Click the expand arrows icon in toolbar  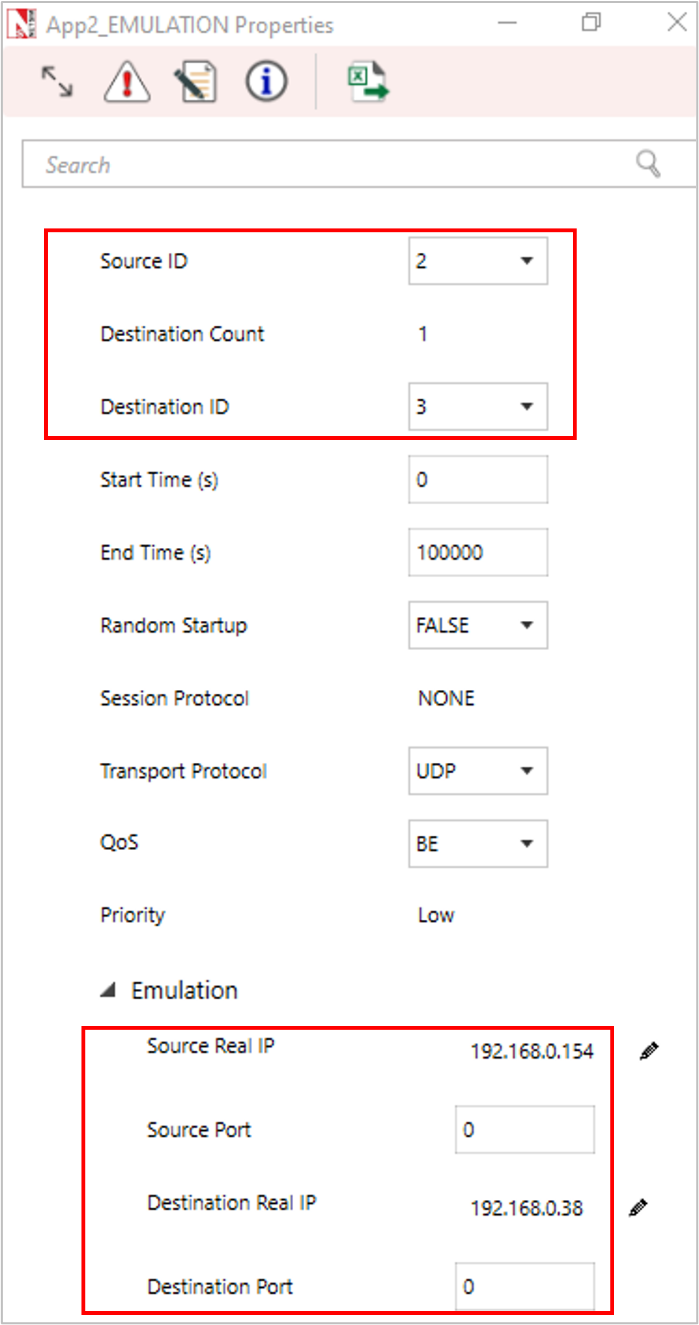click(57, 82)
